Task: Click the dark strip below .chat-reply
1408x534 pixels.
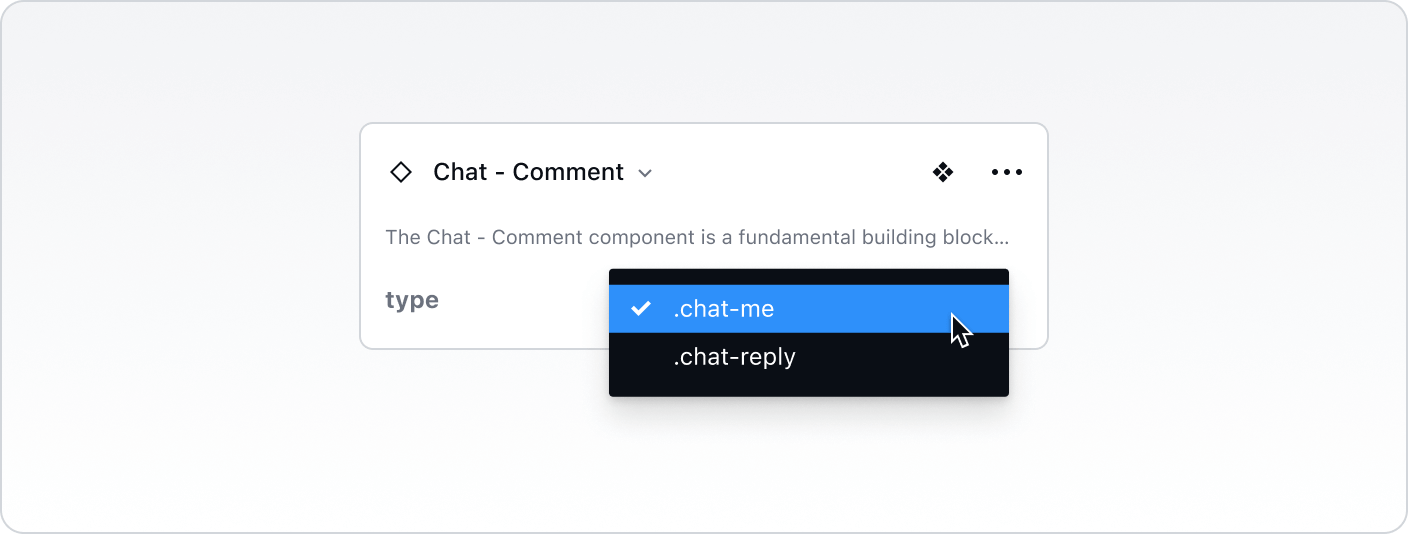Action: [808, 388]
